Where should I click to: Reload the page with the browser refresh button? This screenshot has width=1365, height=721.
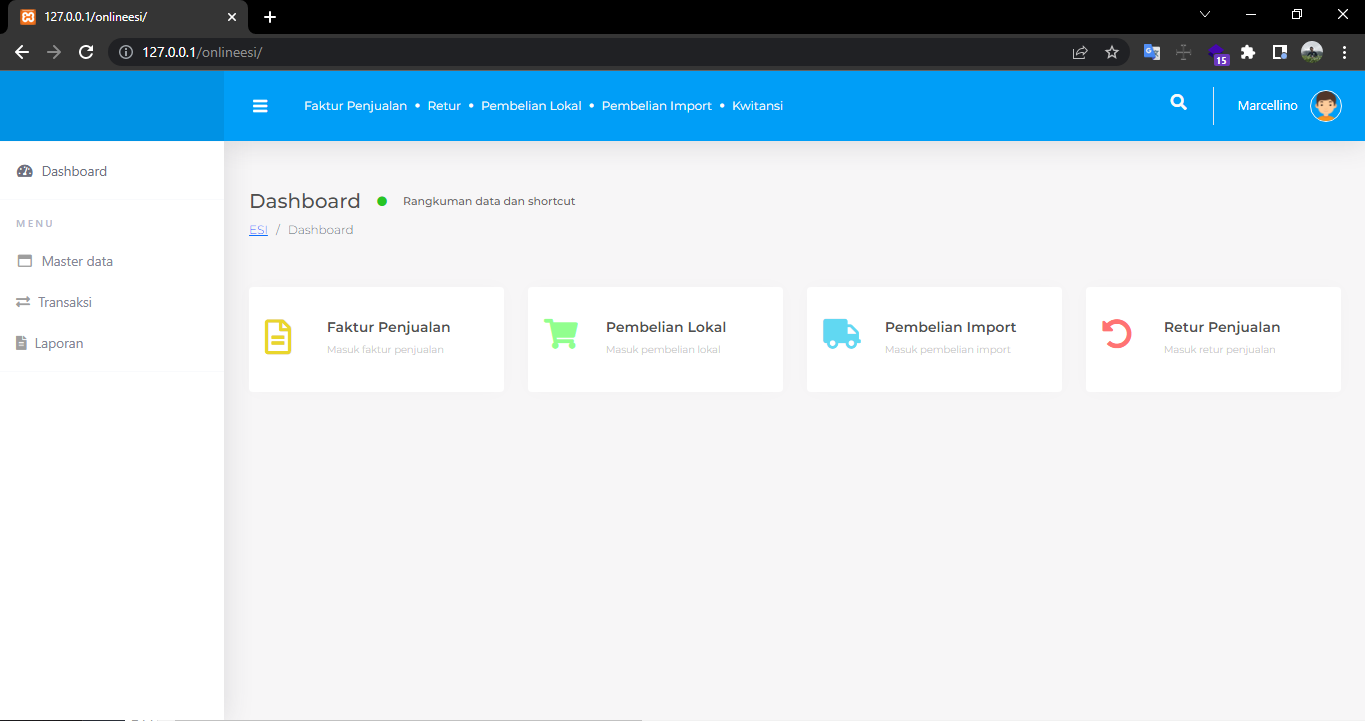[86, 53]
